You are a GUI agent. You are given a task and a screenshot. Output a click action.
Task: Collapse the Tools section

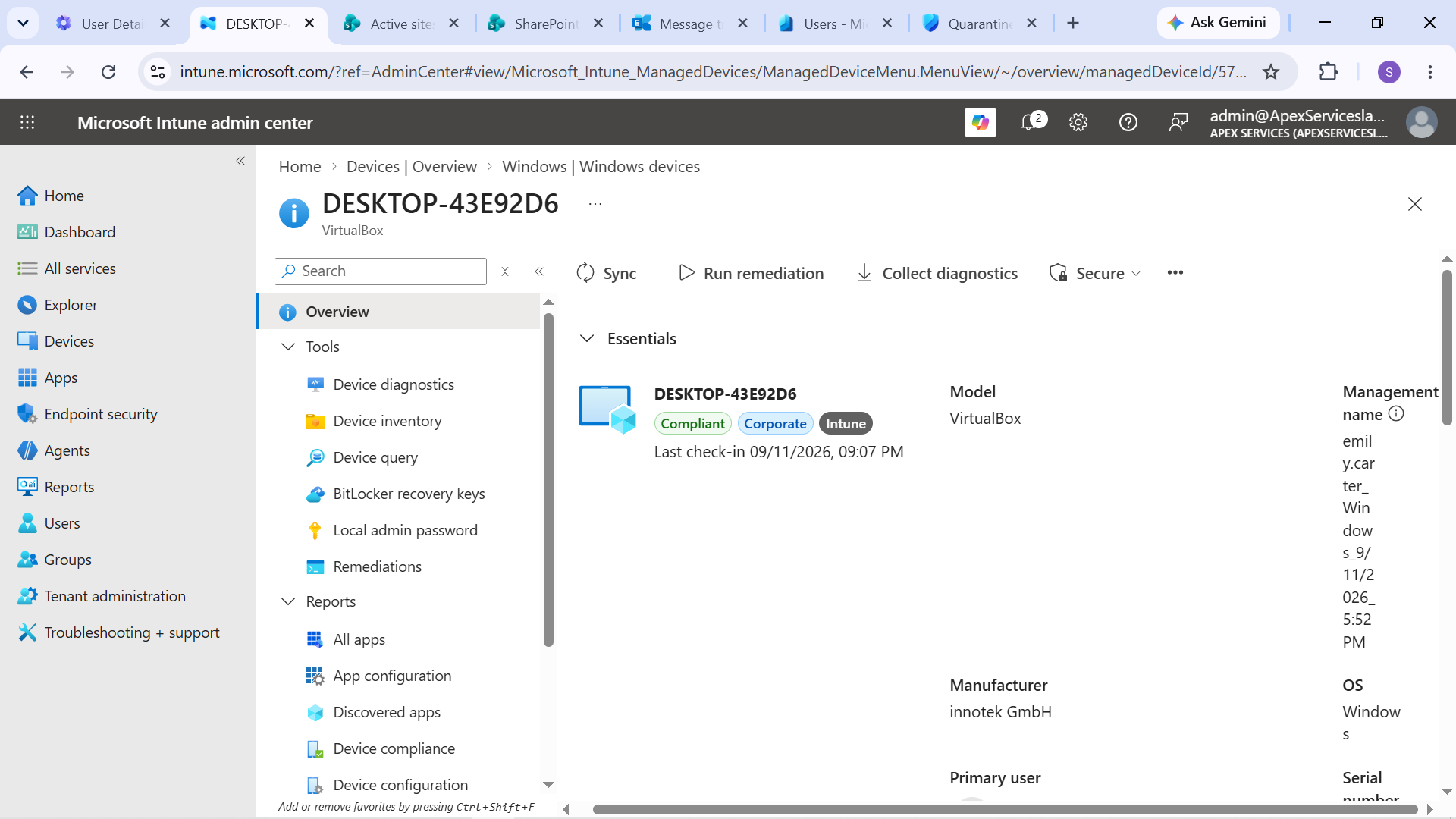coord(288,347)
